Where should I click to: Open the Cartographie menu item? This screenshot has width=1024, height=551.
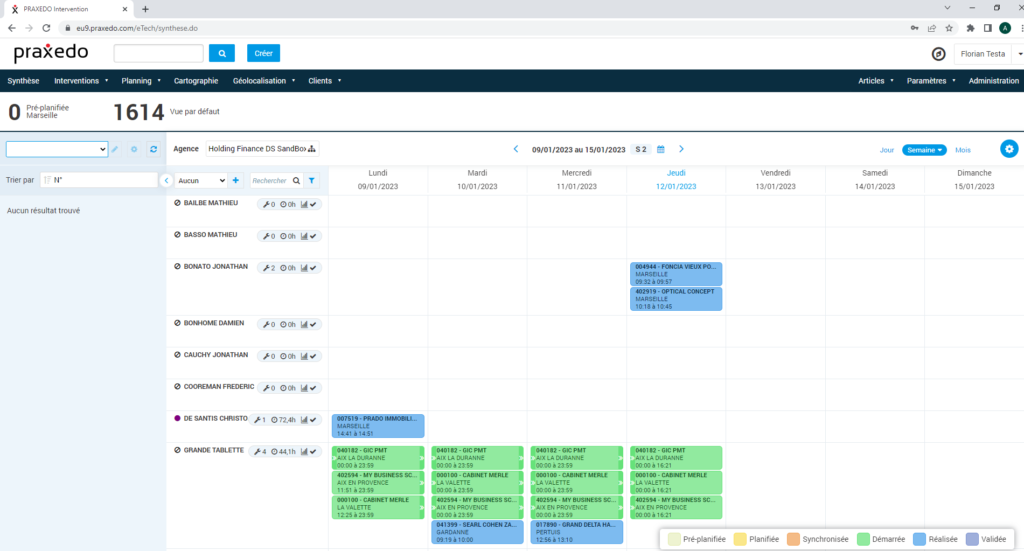[x=196, y=81]
